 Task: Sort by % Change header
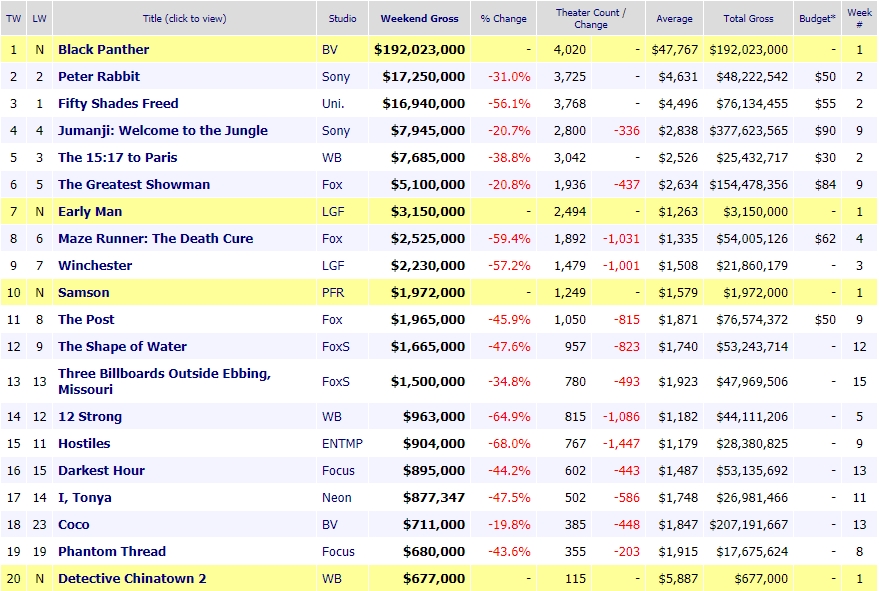[x=503, y=19]
